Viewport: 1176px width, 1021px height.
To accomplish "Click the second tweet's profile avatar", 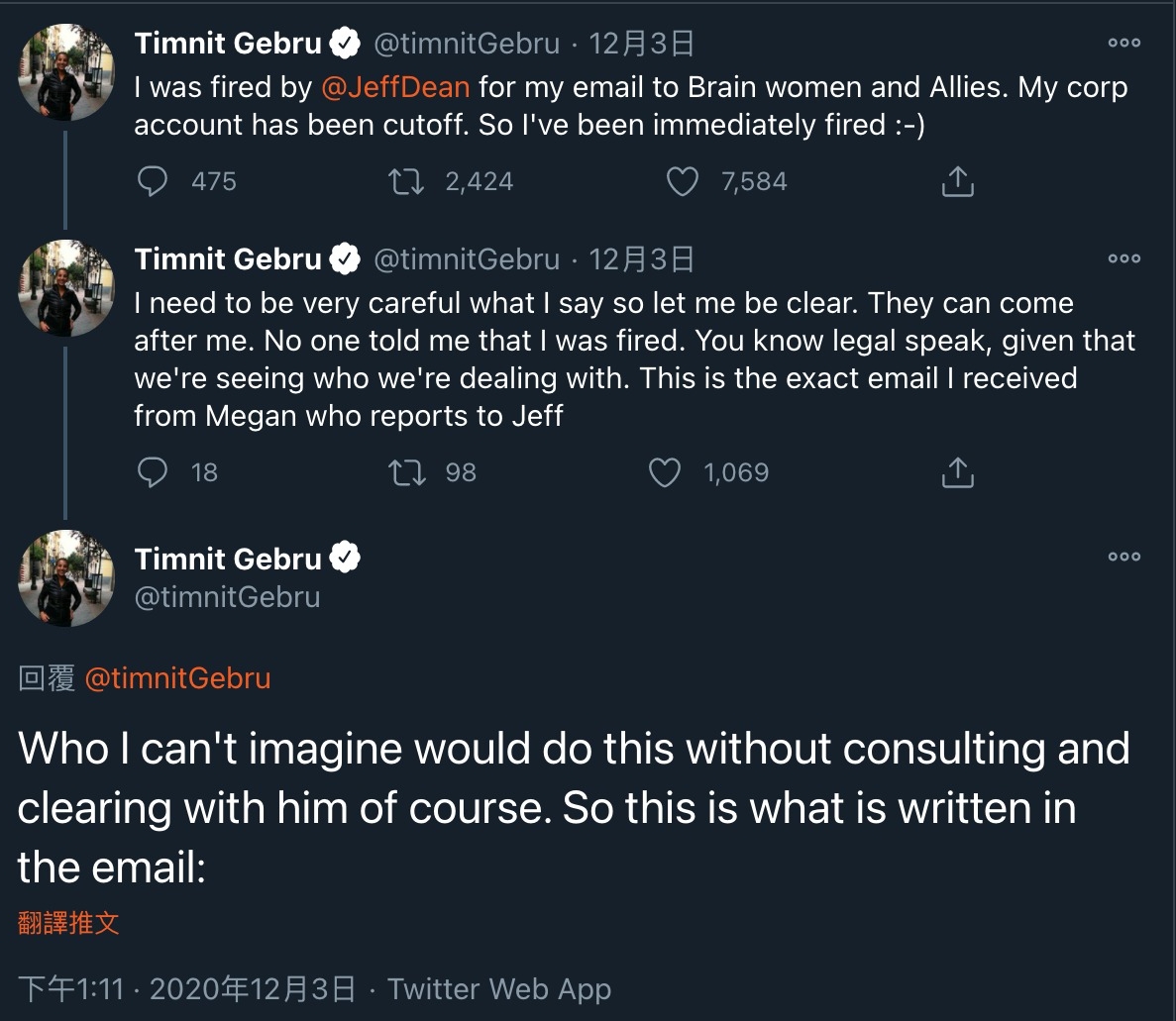I will (x=67, y=288).
